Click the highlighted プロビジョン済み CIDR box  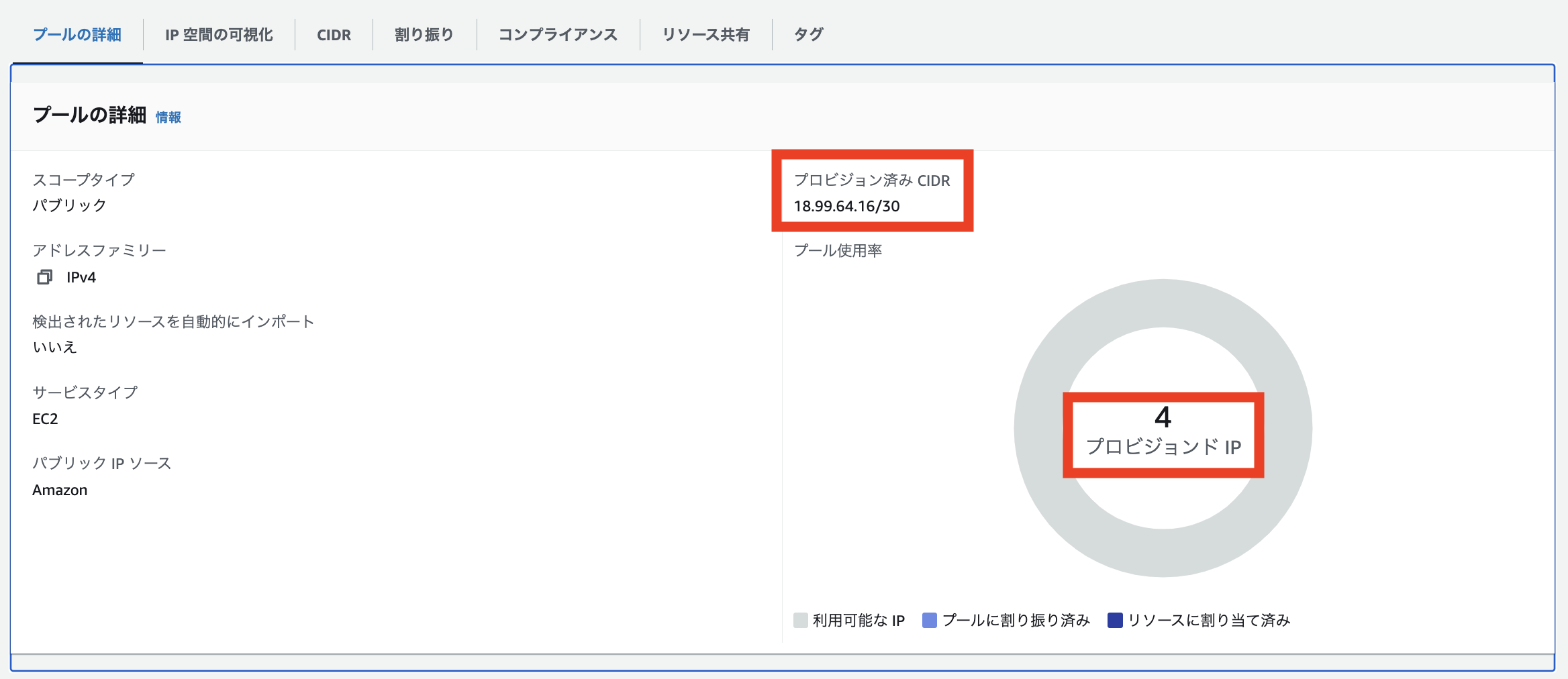(873, 191)
